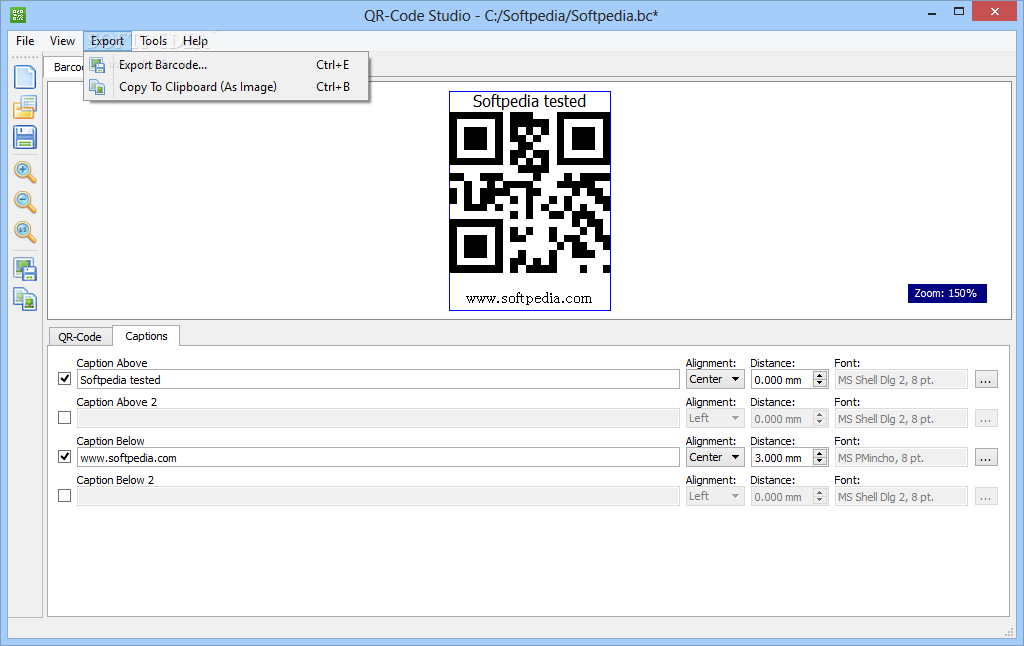
Task: Click Caption Above distance value field
Action: pos(782,380)
